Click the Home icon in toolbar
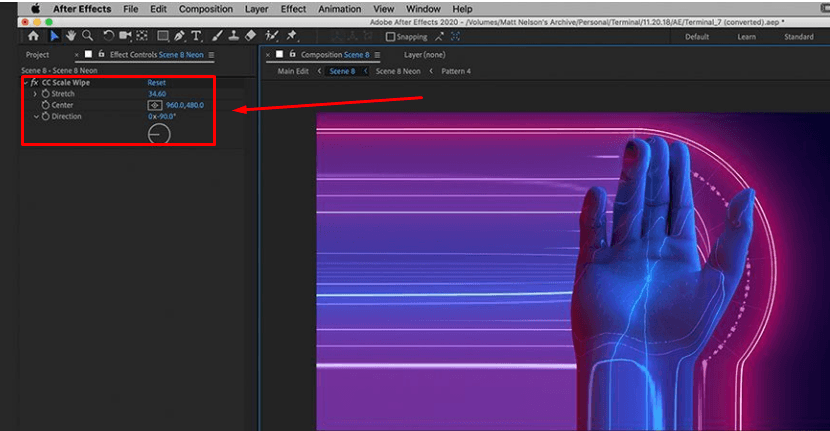 tap(33, 36)
